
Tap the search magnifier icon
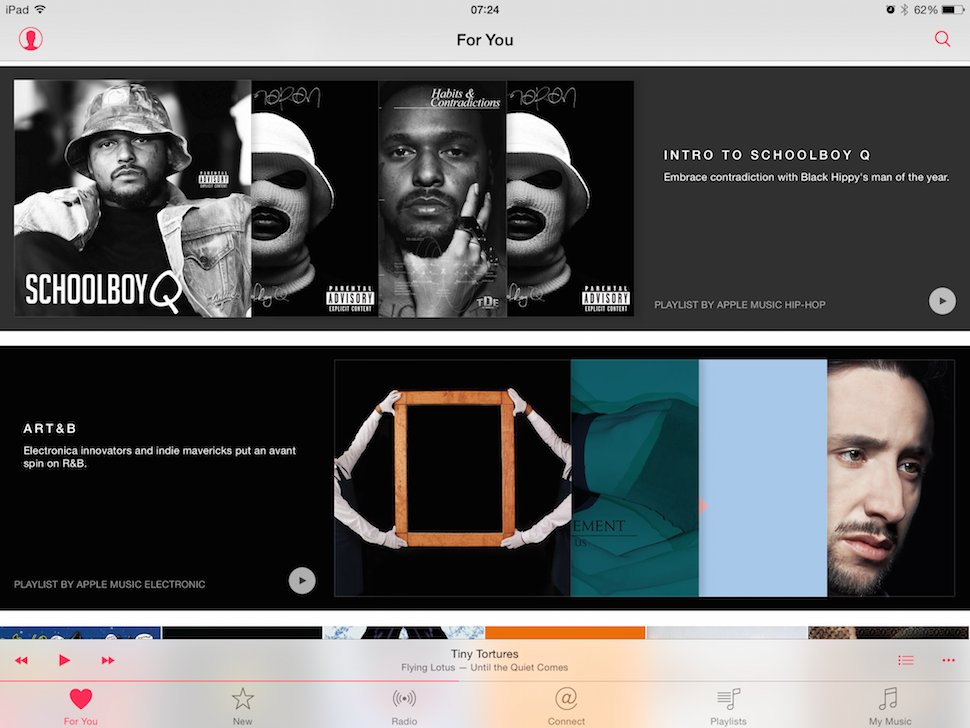click(x=942, y=39)
